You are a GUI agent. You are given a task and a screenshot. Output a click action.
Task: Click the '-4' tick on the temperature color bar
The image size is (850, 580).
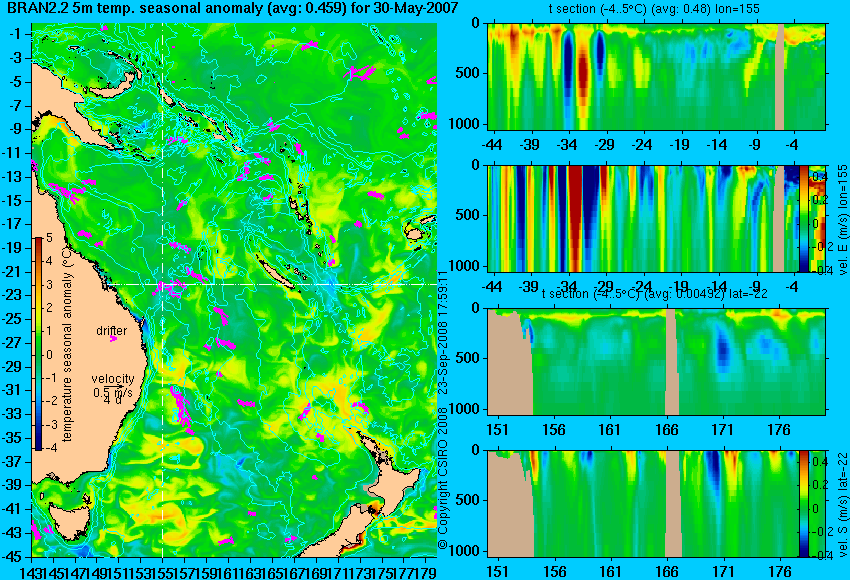49,448
